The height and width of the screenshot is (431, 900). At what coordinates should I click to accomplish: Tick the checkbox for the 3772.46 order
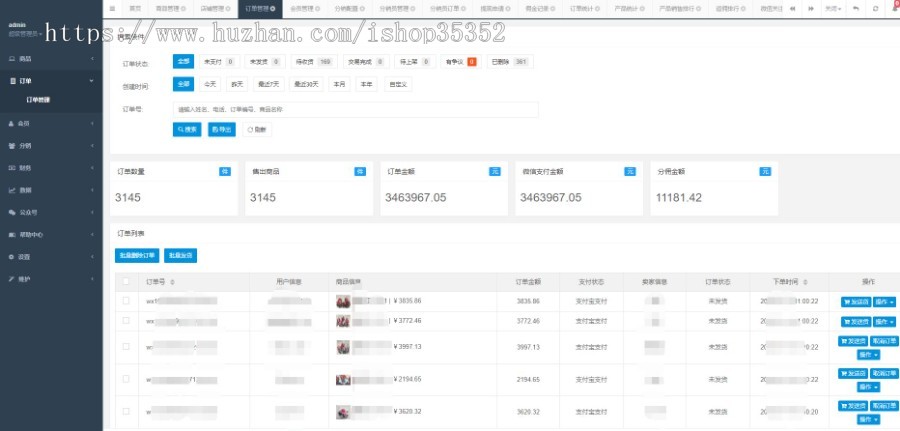coord(126,321)
